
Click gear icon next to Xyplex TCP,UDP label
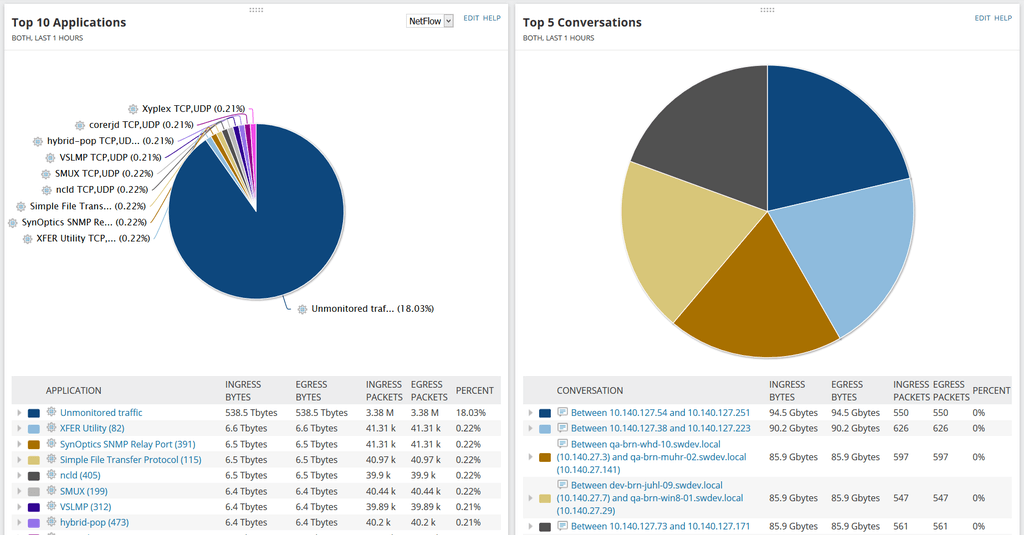click(133, 109)
